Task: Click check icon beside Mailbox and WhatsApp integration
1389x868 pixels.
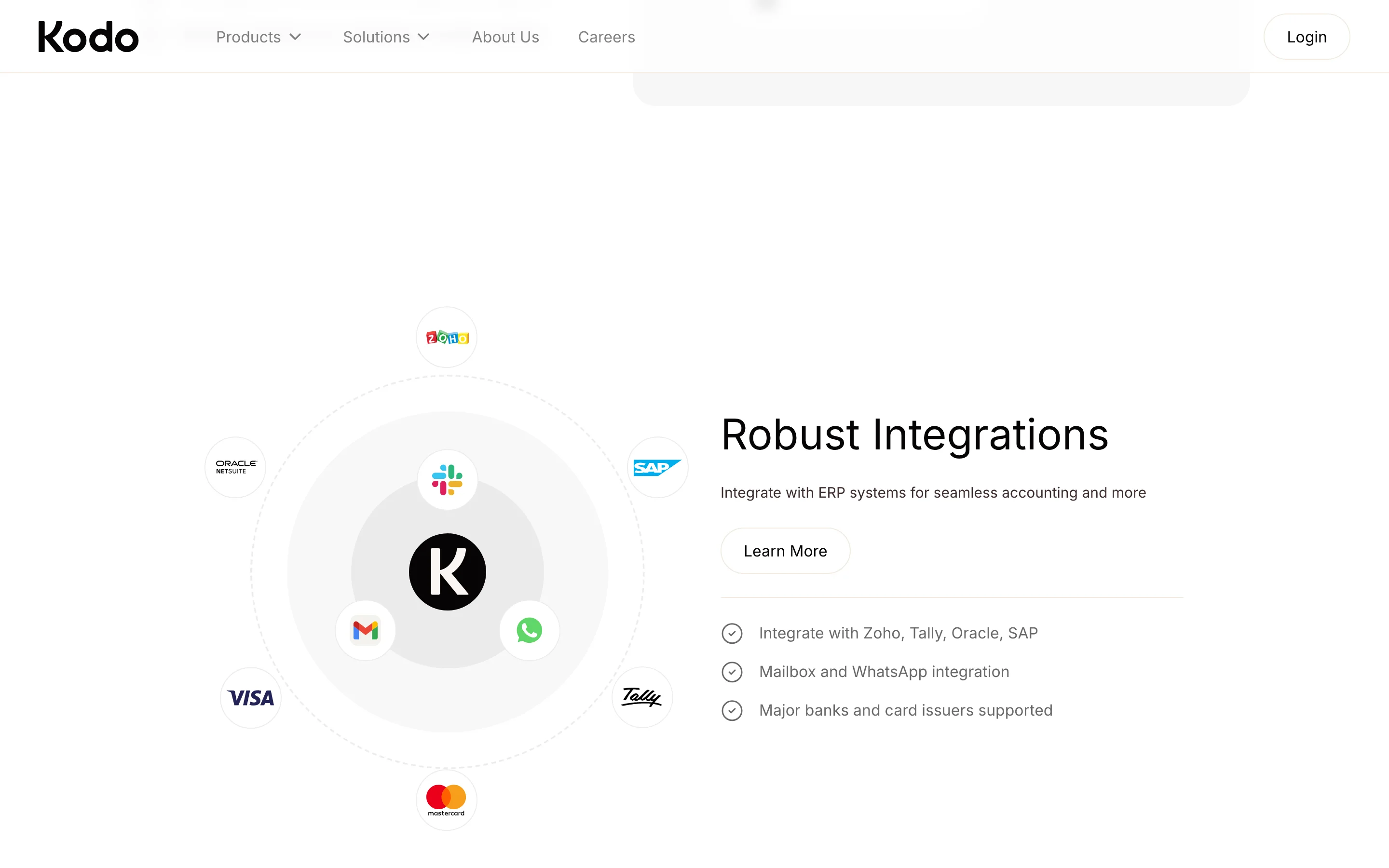Action: pos(732,672)
